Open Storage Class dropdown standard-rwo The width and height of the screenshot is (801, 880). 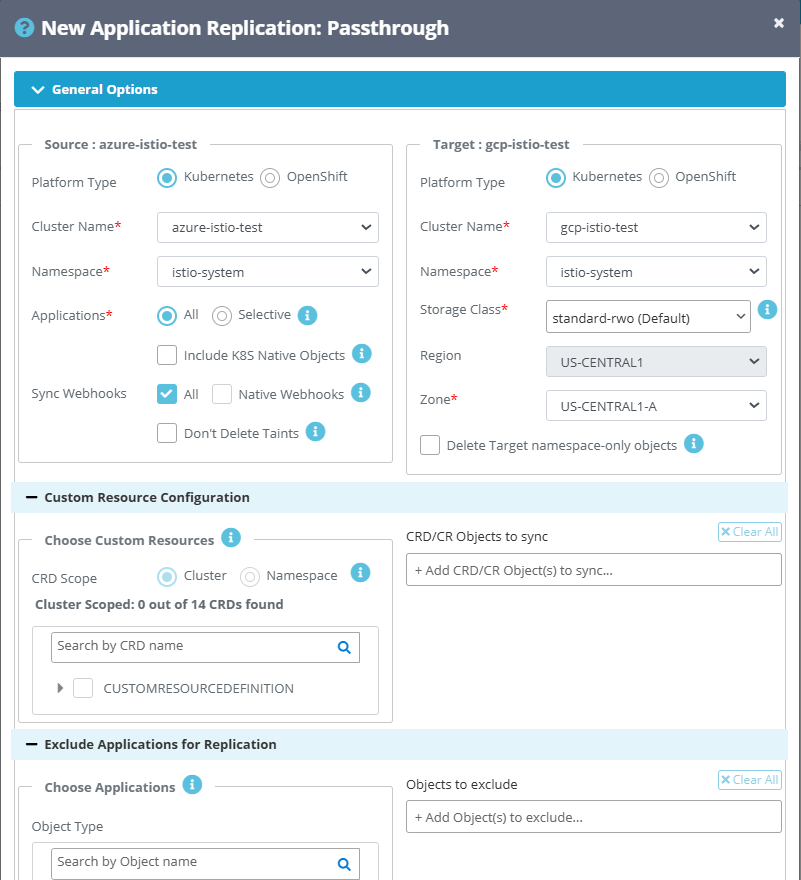[648, 317]
